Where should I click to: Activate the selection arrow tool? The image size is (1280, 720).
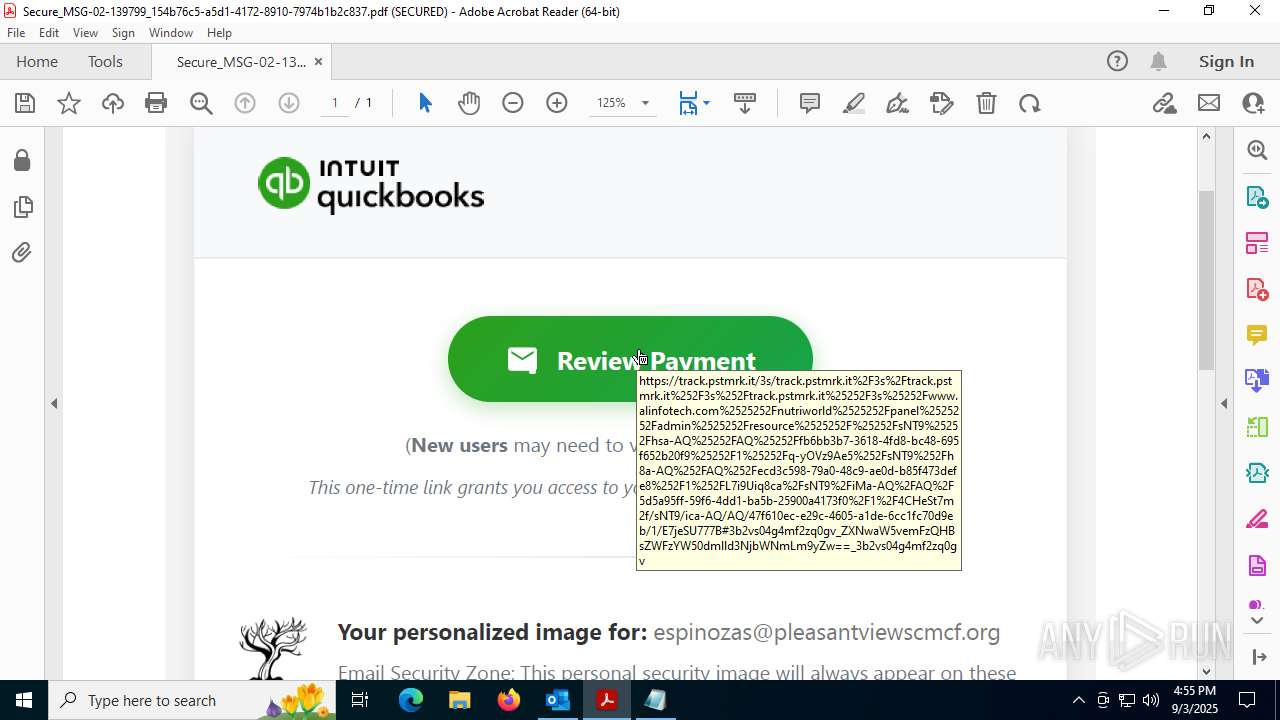[x=425, y=103]
